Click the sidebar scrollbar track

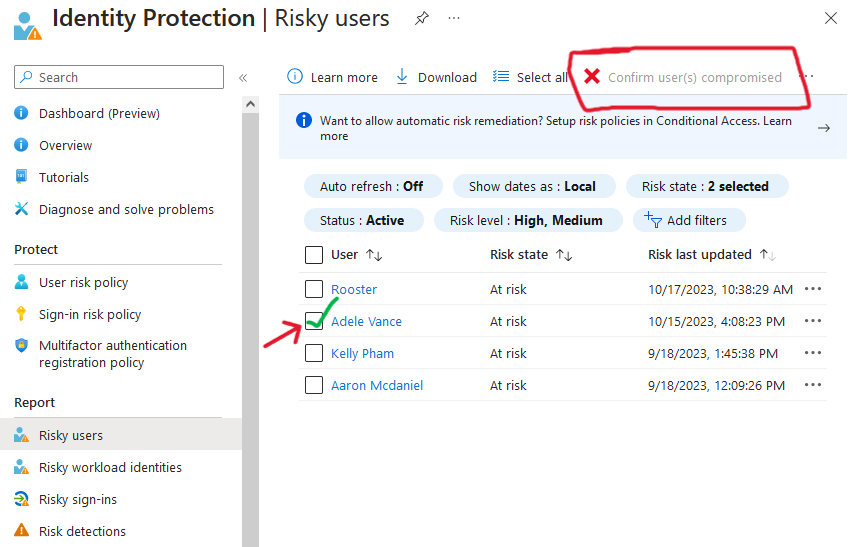250,329
